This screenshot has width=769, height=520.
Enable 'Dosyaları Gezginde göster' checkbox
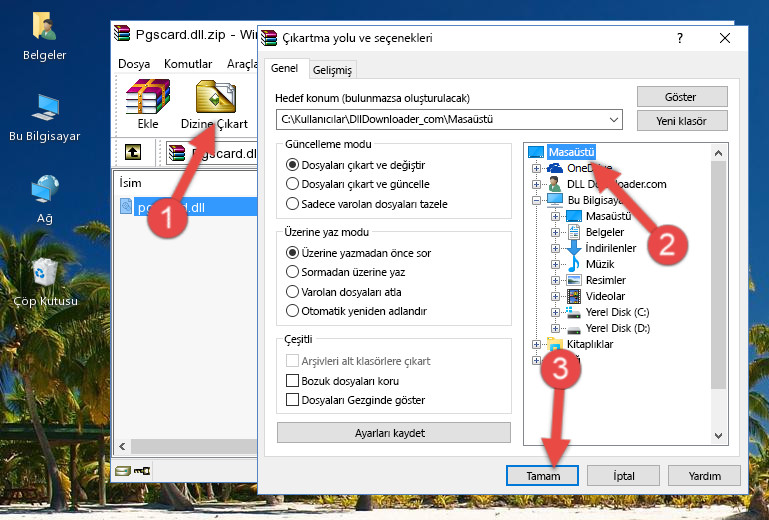click(292, 400)
